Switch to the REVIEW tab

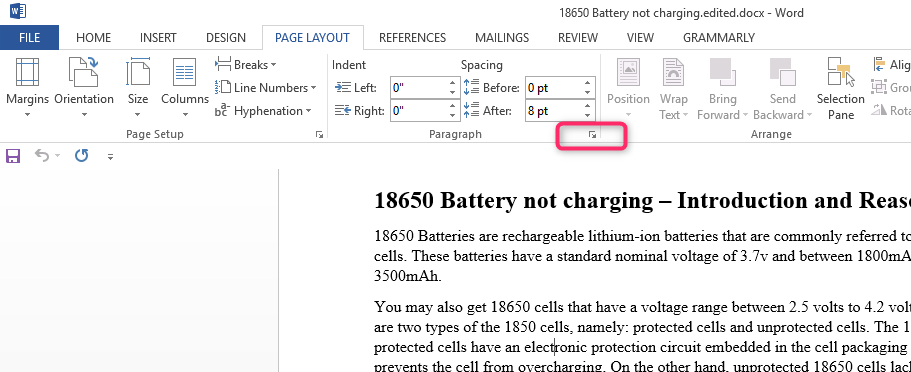578,38
